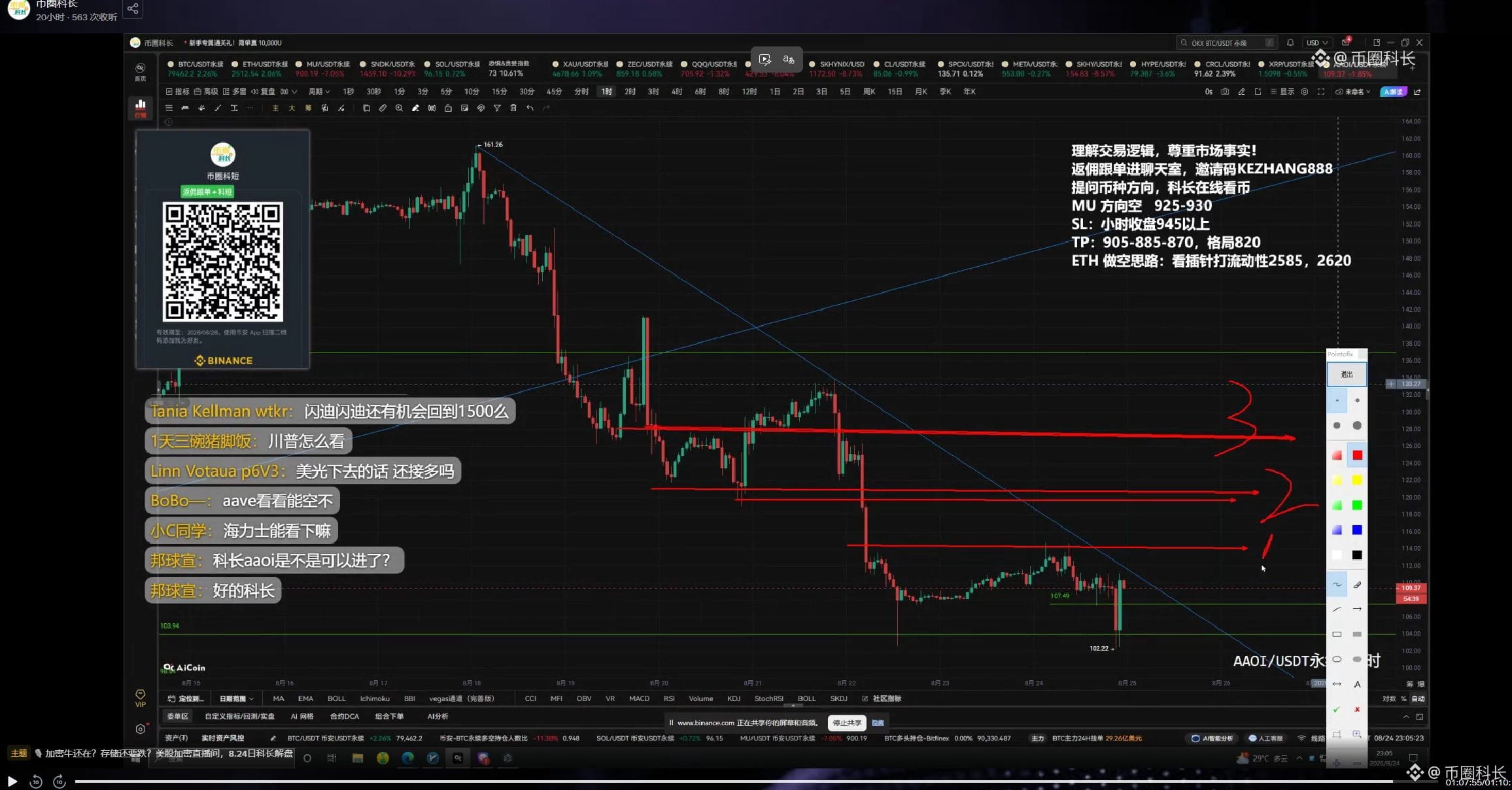Image resolution: width=1512 pixels, height=790 pixels.
Task: Toggle the 自动 auto scale option
Action: [x=1418, y=699]
